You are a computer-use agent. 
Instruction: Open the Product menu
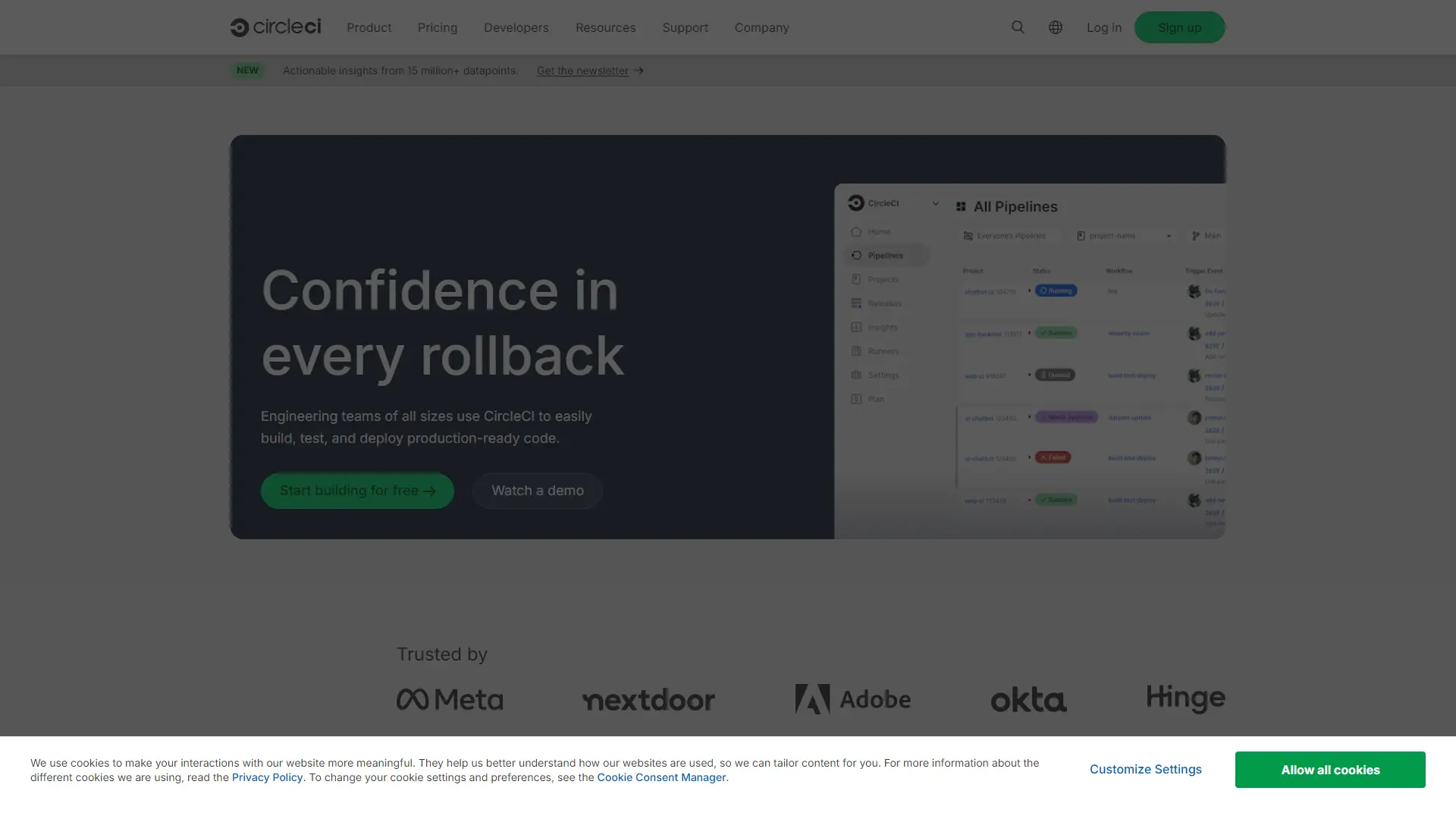369,27
